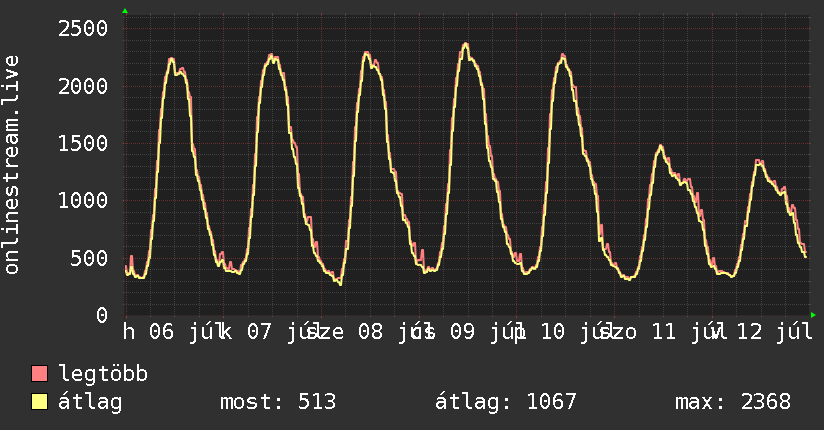Click the 1000 y-axis label

click(83, 200)
